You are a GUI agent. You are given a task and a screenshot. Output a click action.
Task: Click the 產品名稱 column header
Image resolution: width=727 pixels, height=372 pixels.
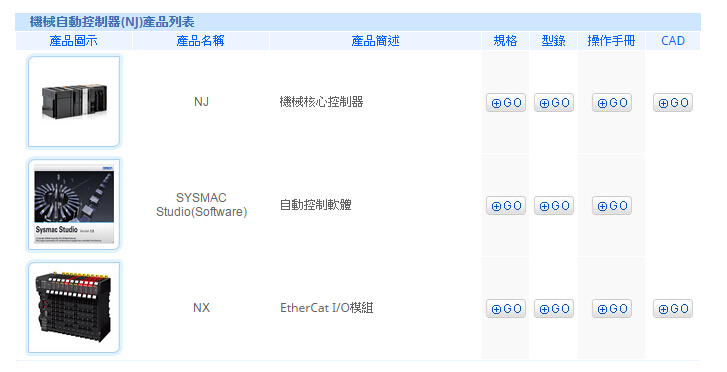point(200,41)
